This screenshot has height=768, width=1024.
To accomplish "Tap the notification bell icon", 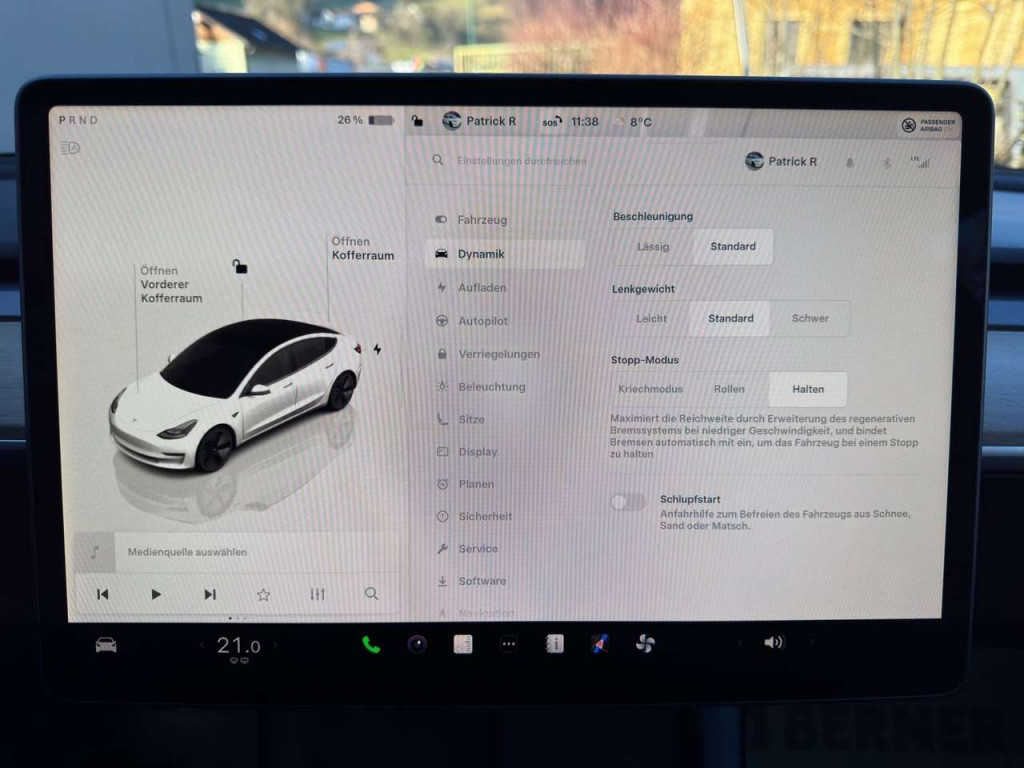I will point(850,162).
